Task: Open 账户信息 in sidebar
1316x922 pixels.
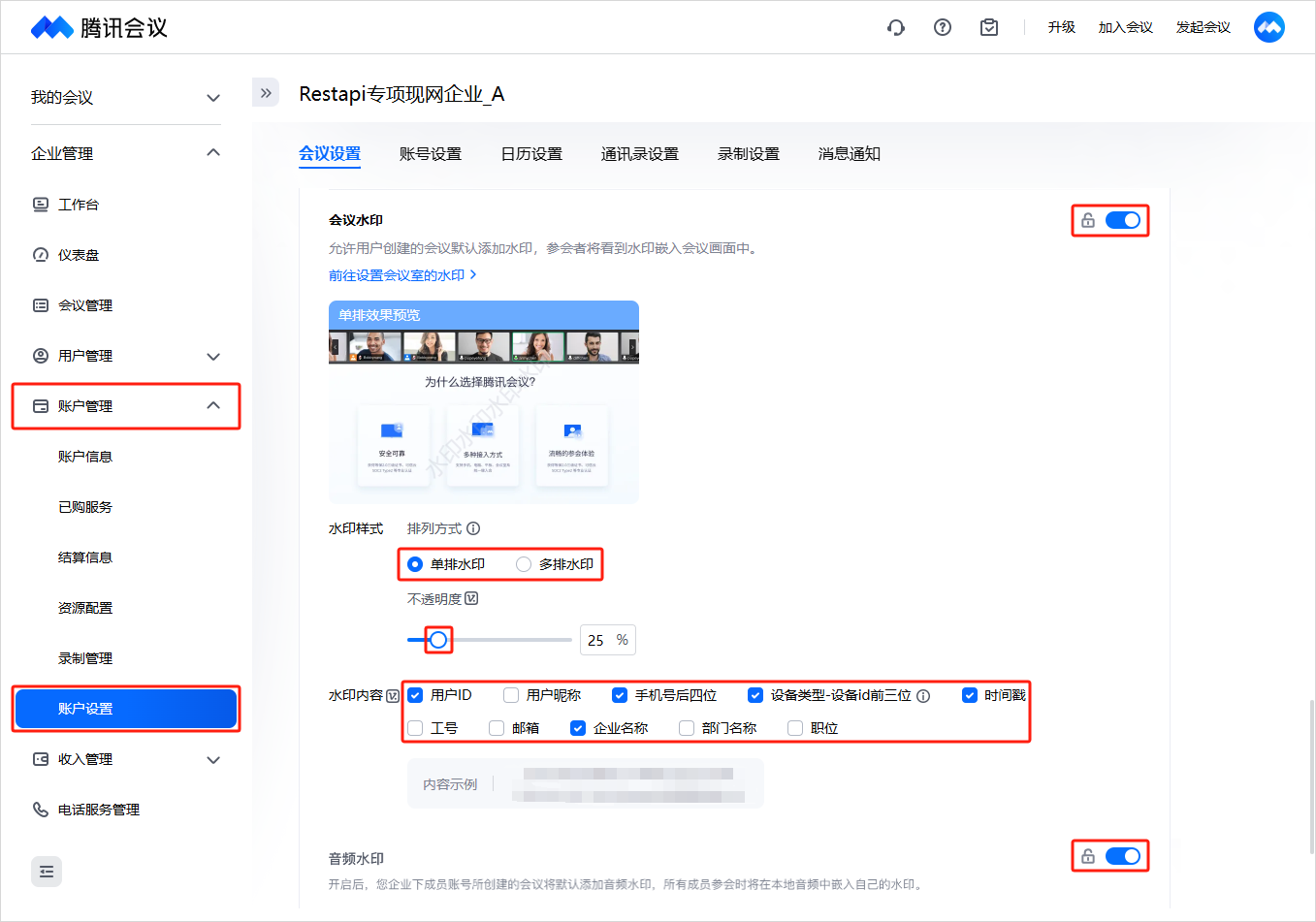Action: (x=85, y=457)
